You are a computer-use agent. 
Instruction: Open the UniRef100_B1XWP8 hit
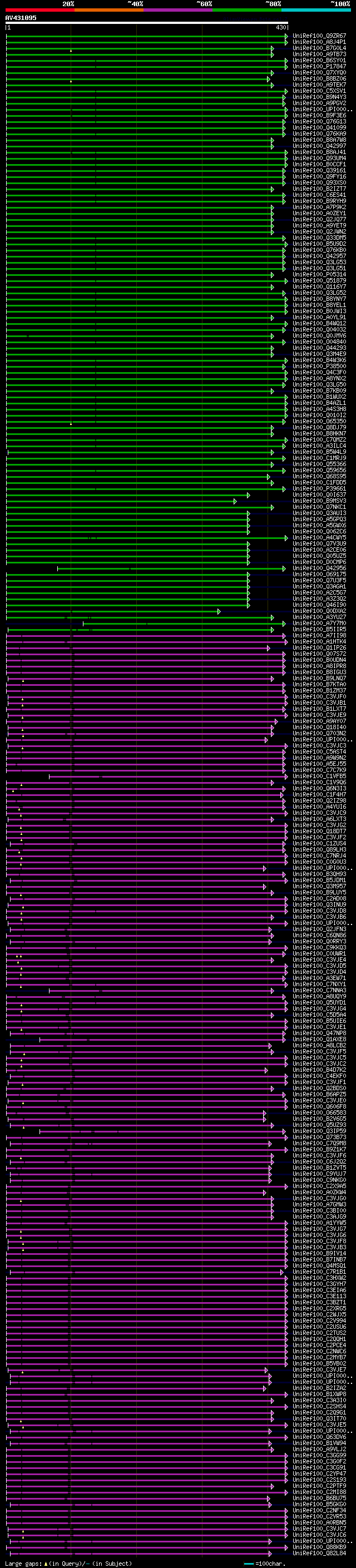click(319, 1394)
